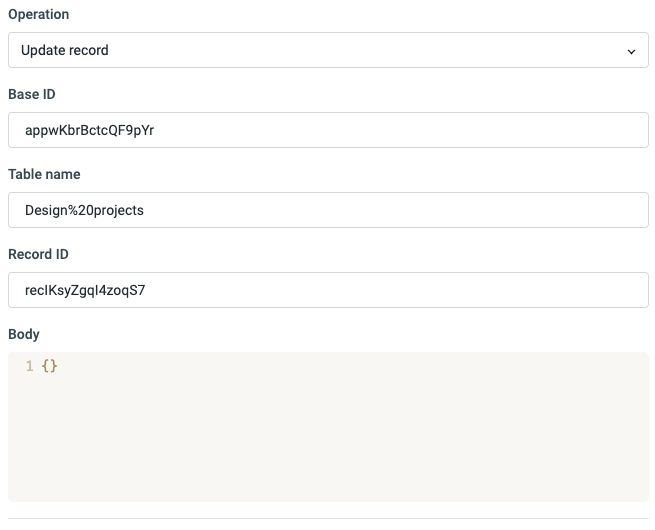Open the Operation dropdown

(328, 50)
